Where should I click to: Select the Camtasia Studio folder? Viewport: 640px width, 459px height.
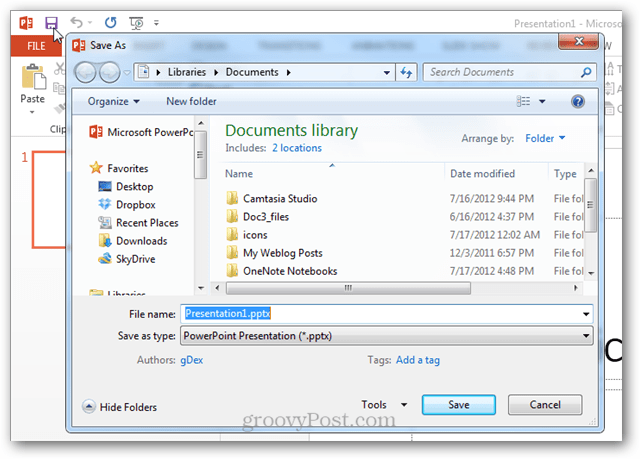(x=271, y=199)
